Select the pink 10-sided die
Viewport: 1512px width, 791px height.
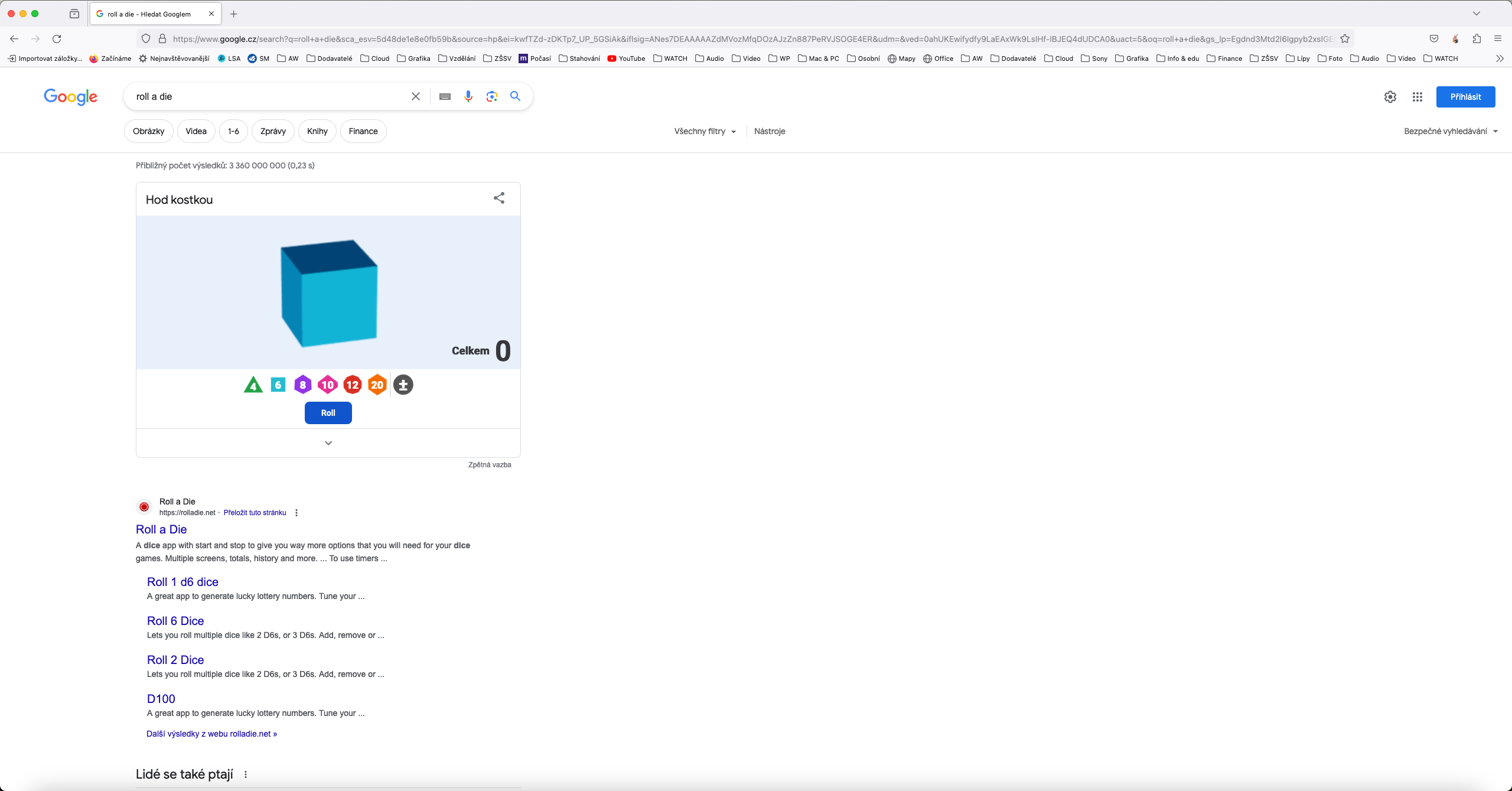[327, 385]
